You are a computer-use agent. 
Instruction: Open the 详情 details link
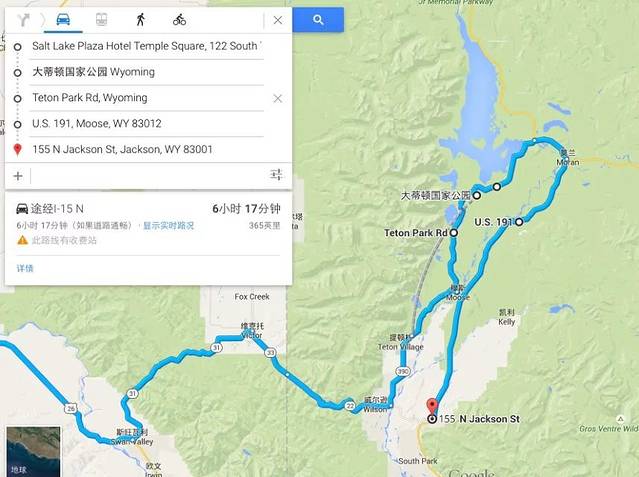click(25, 268)
